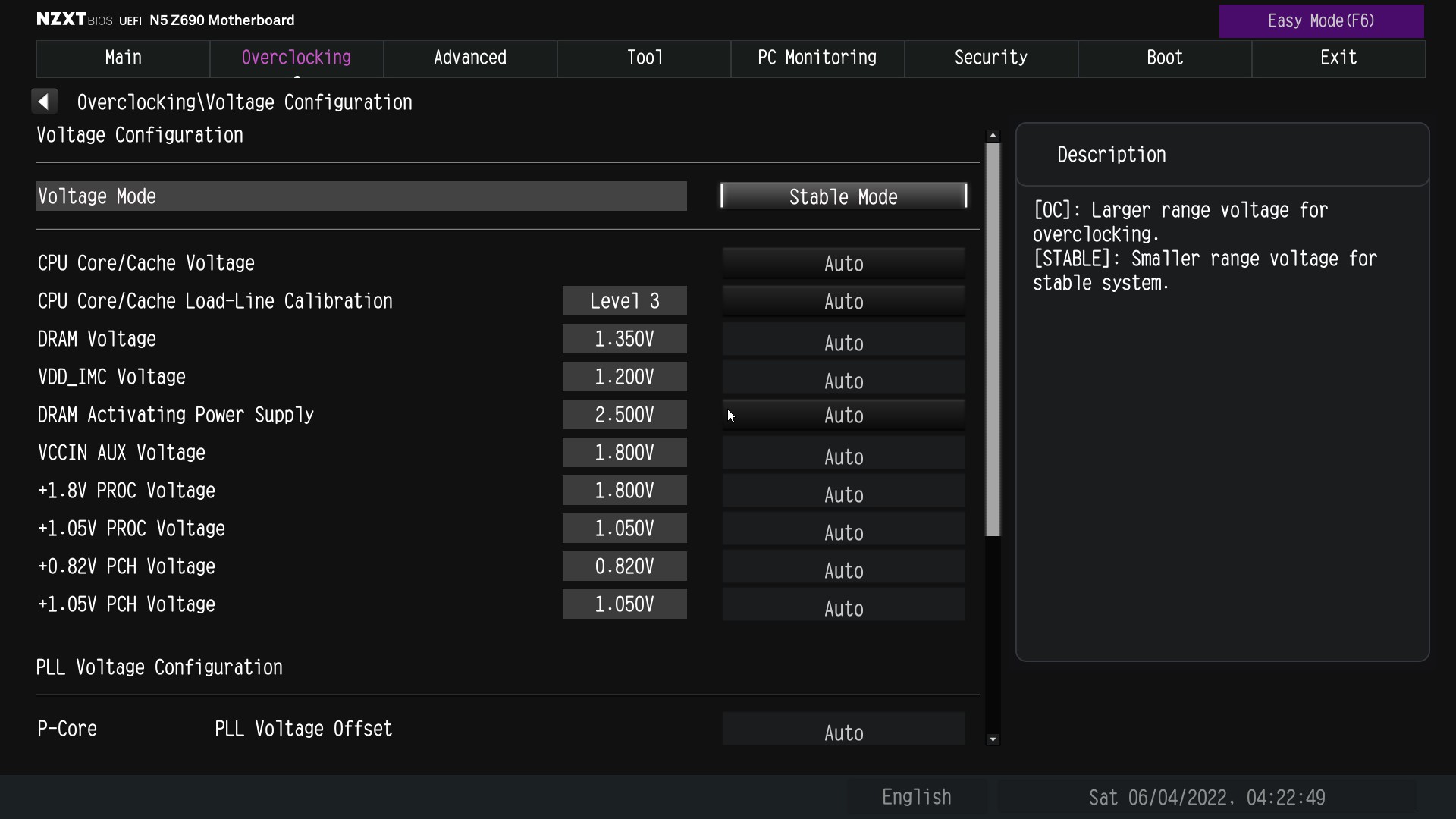Screen dimensions: 1456x819
Task: Set +1.05V PROC Voltage Auto field
Action: (x=843, y=529)
